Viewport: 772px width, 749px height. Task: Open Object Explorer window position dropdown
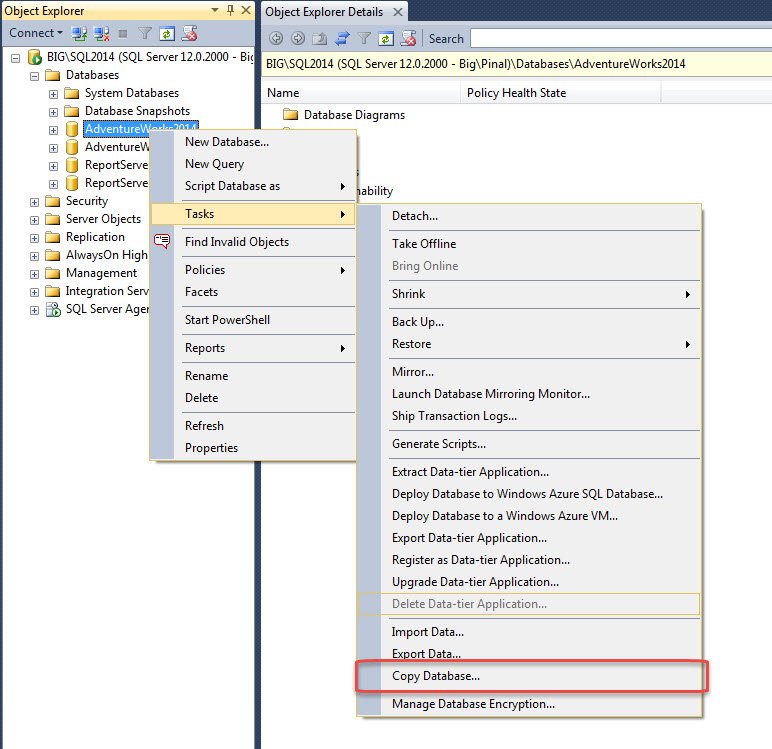215,10
